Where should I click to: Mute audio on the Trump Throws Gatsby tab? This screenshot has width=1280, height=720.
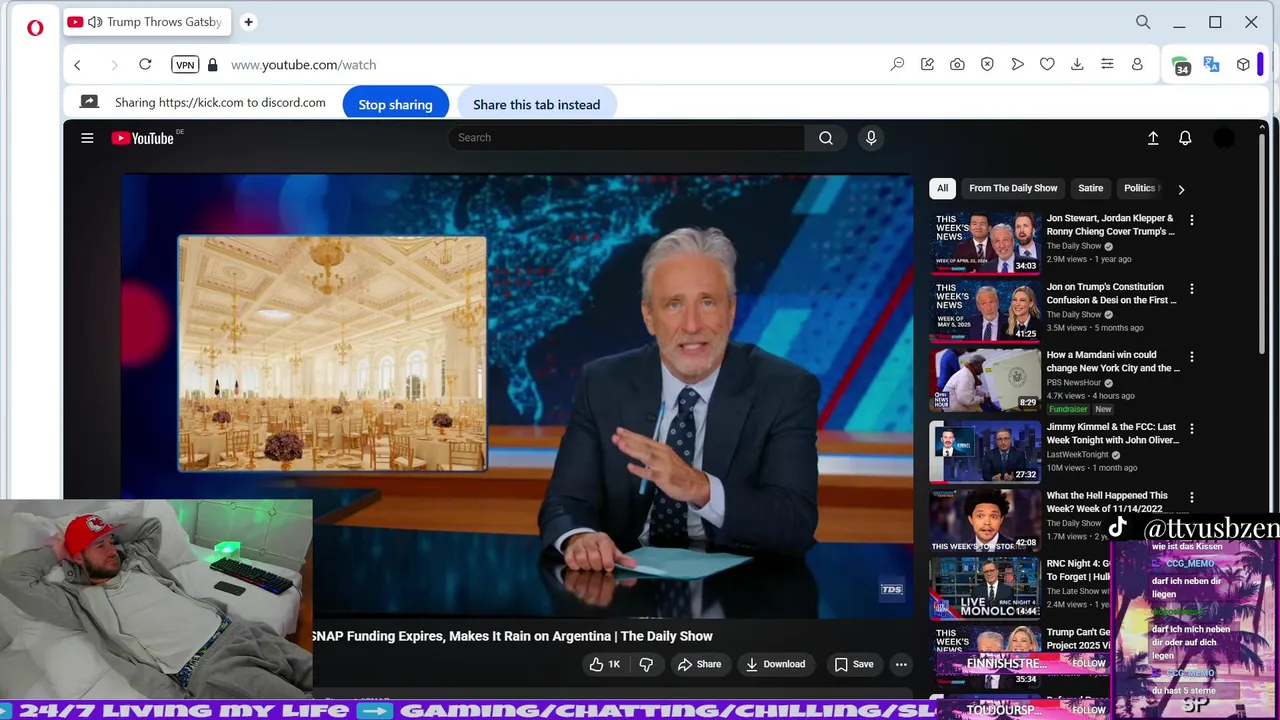pyautogui.click(x=95, y=22)
